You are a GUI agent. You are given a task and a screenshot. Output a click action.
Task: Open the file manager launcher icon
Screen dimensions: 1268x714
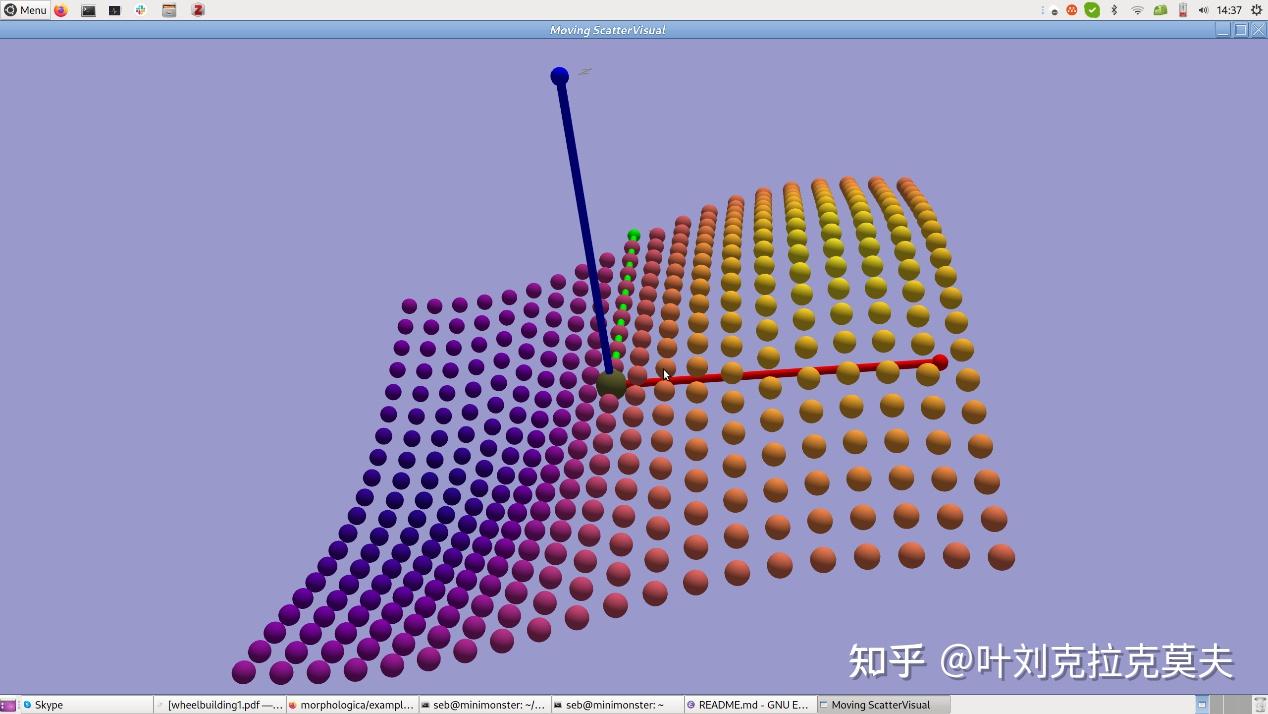pyautogui.click(x=169, y=10)
